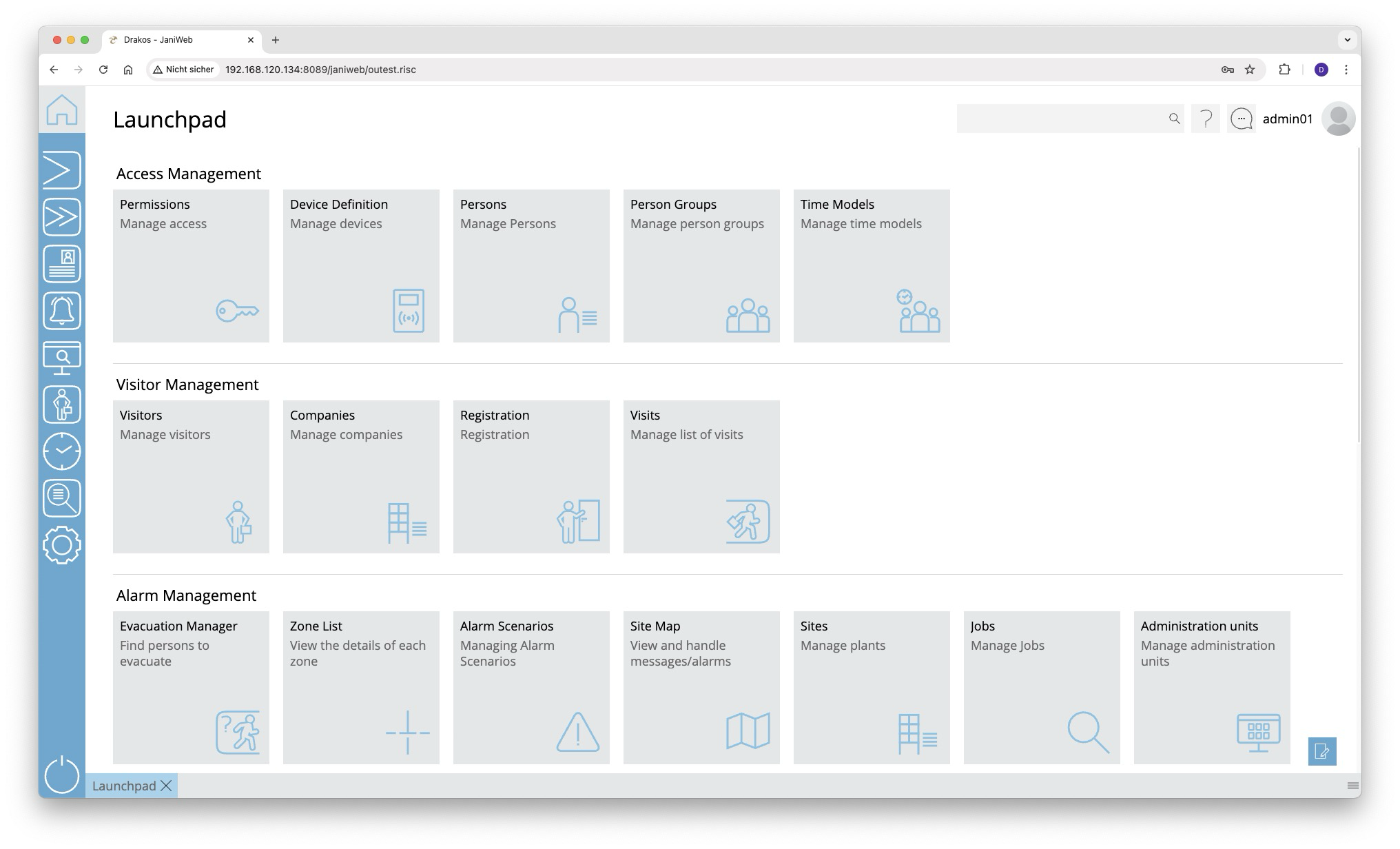
Task: Click the chat messages bubble icon
Action: (x=1242, y=119)
